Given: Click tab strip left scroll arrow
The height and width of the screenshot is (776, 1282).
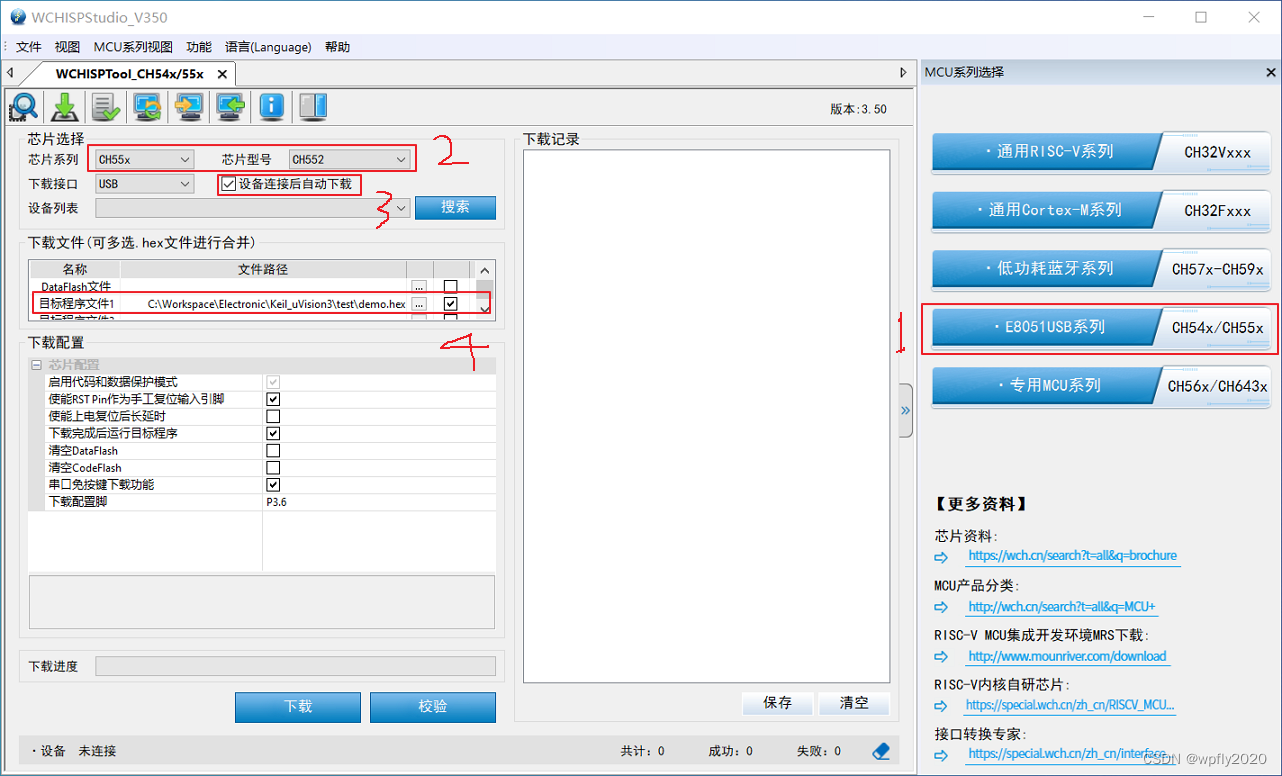Looking at the screenshot, I should (9, 73).
